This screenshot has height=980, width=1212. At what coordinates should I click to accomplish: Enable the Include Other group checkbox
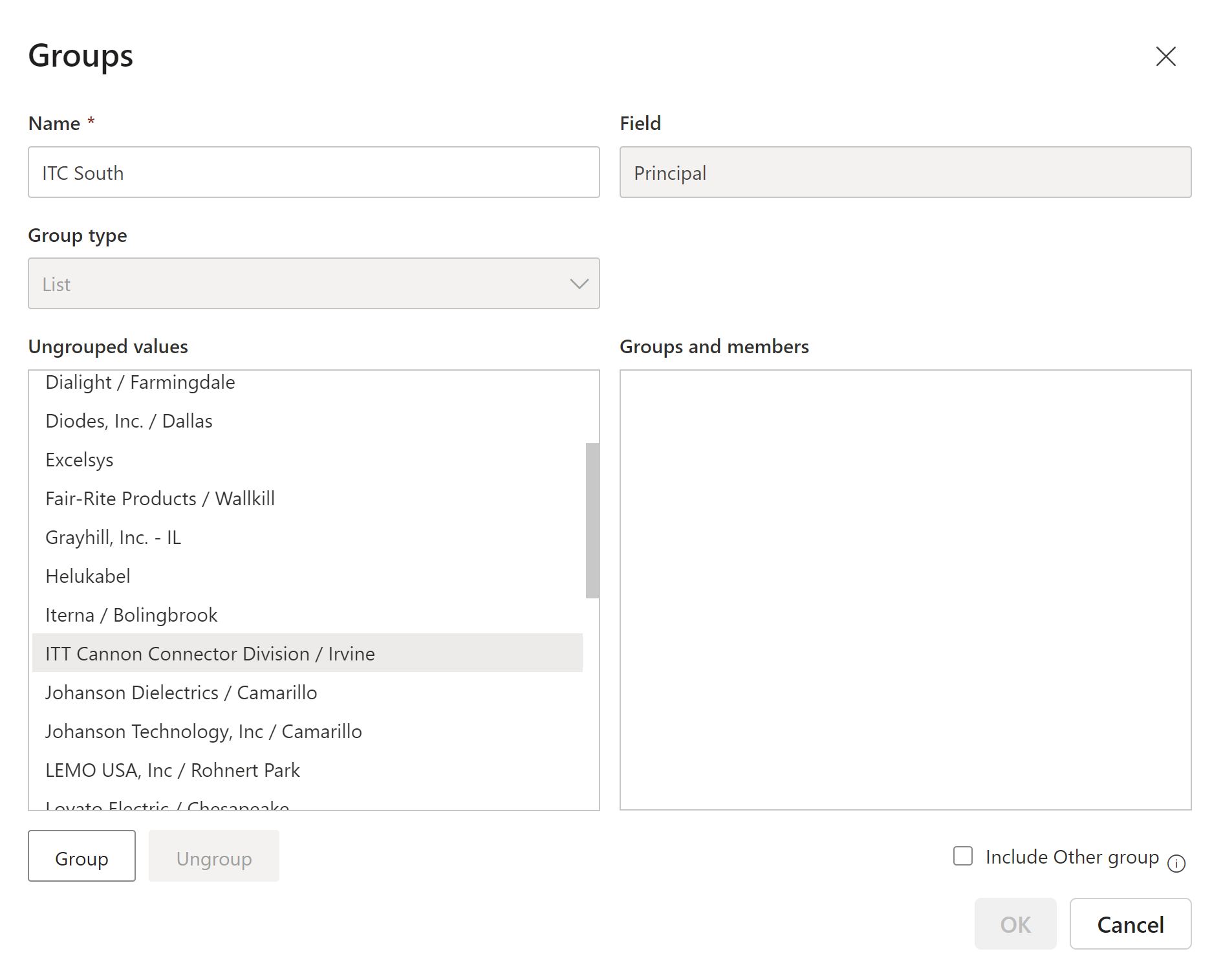962,856
